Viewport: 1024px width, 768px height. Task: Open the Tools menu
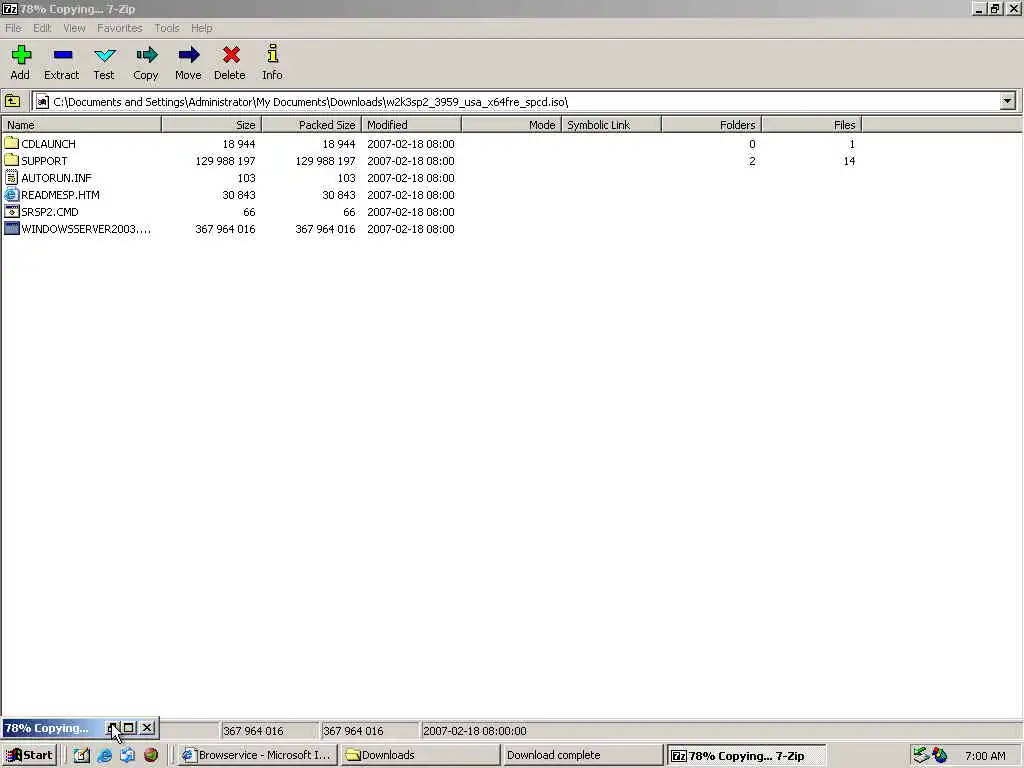click(167, 28)
